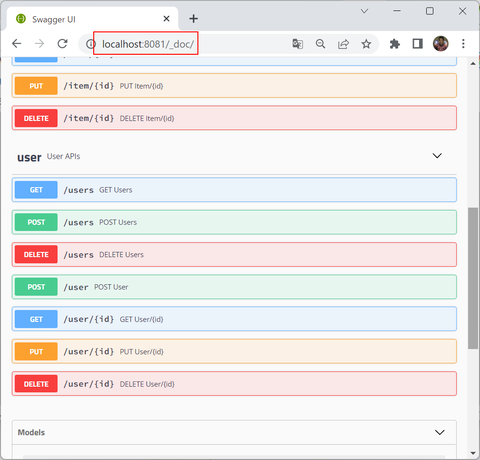
Task: Minimize the browser window
Action: pos(397,11)
